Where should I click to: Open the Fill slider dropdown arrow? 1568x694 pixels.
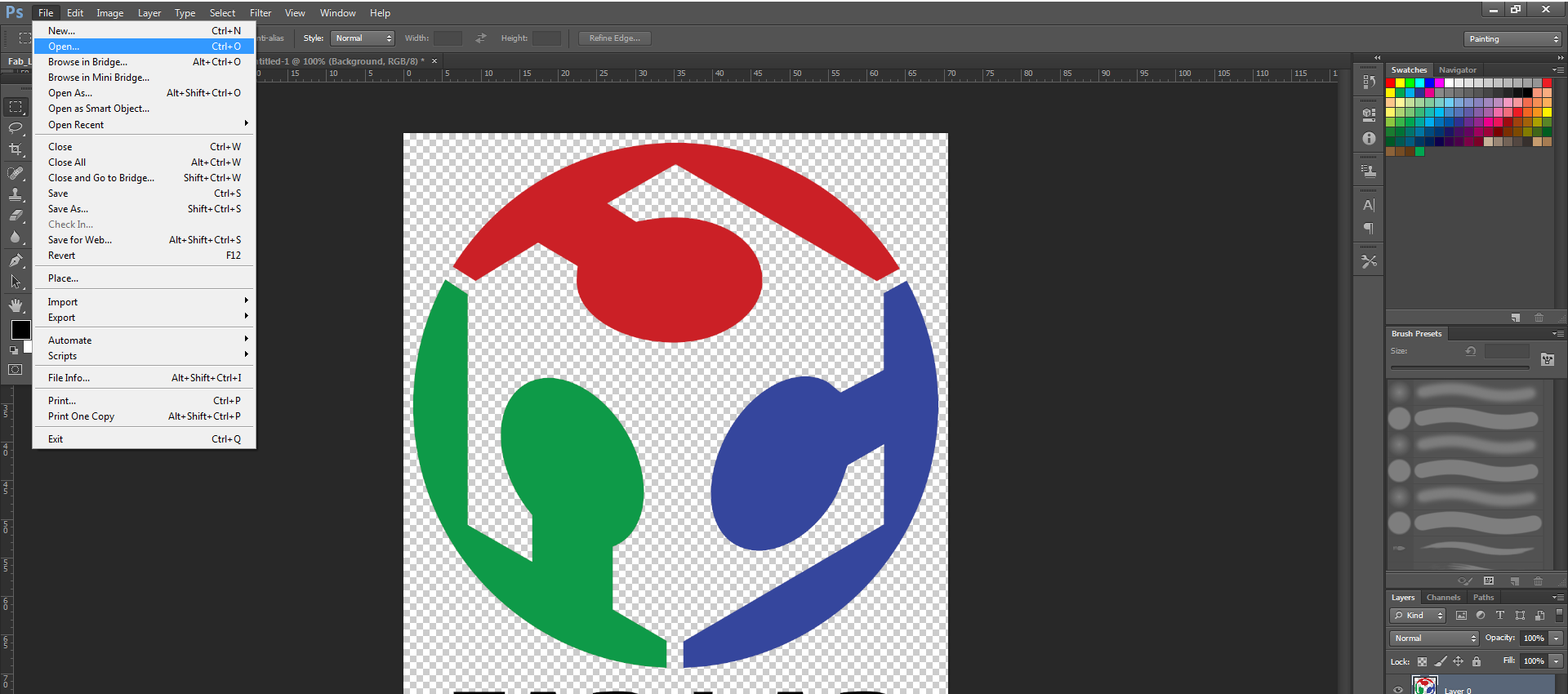tap(1557, 661)
